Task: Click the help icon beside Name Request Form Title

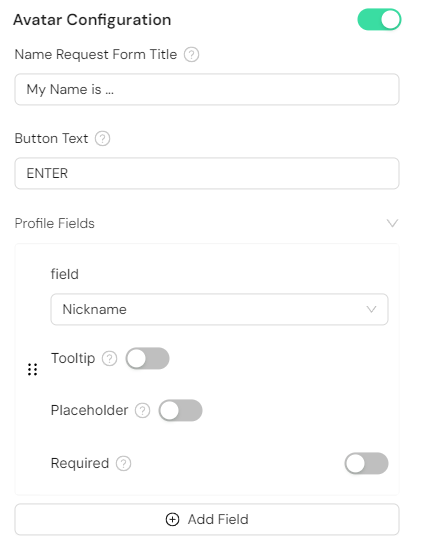Action: click(191, 55)
